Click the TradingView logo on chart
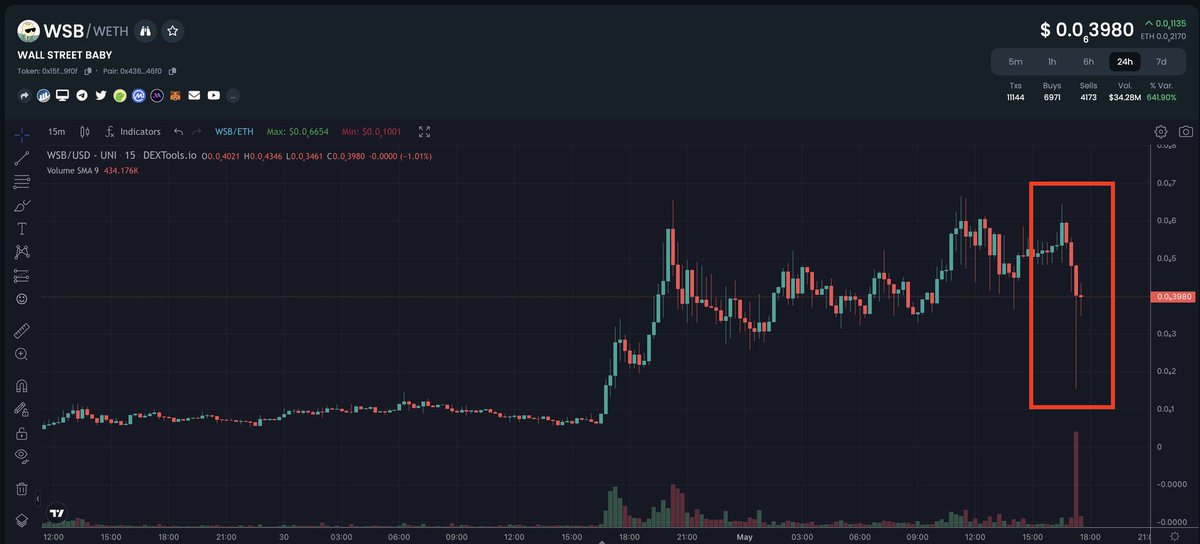 click(x=57, y=511)
